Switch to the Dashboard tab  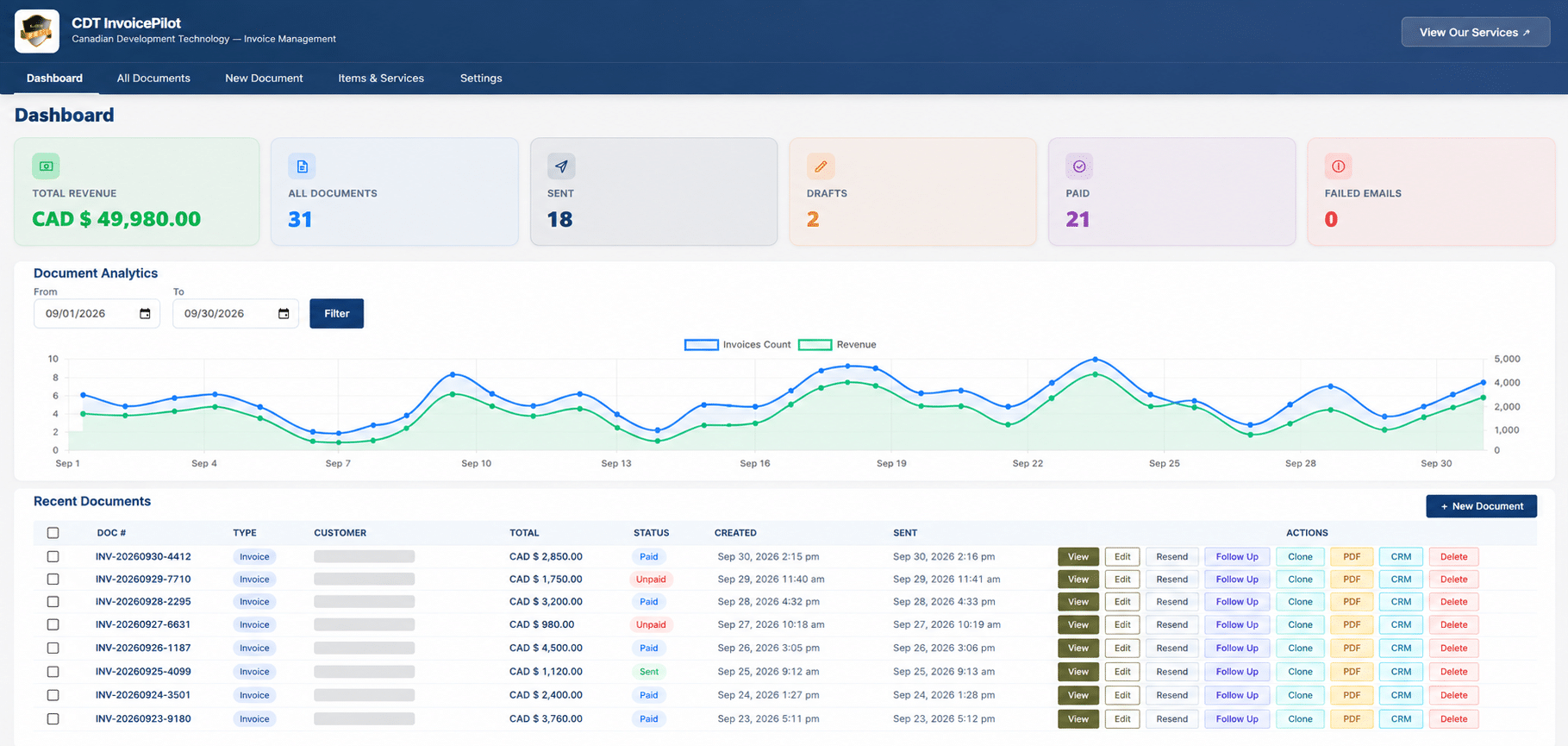tap(54, 78)
